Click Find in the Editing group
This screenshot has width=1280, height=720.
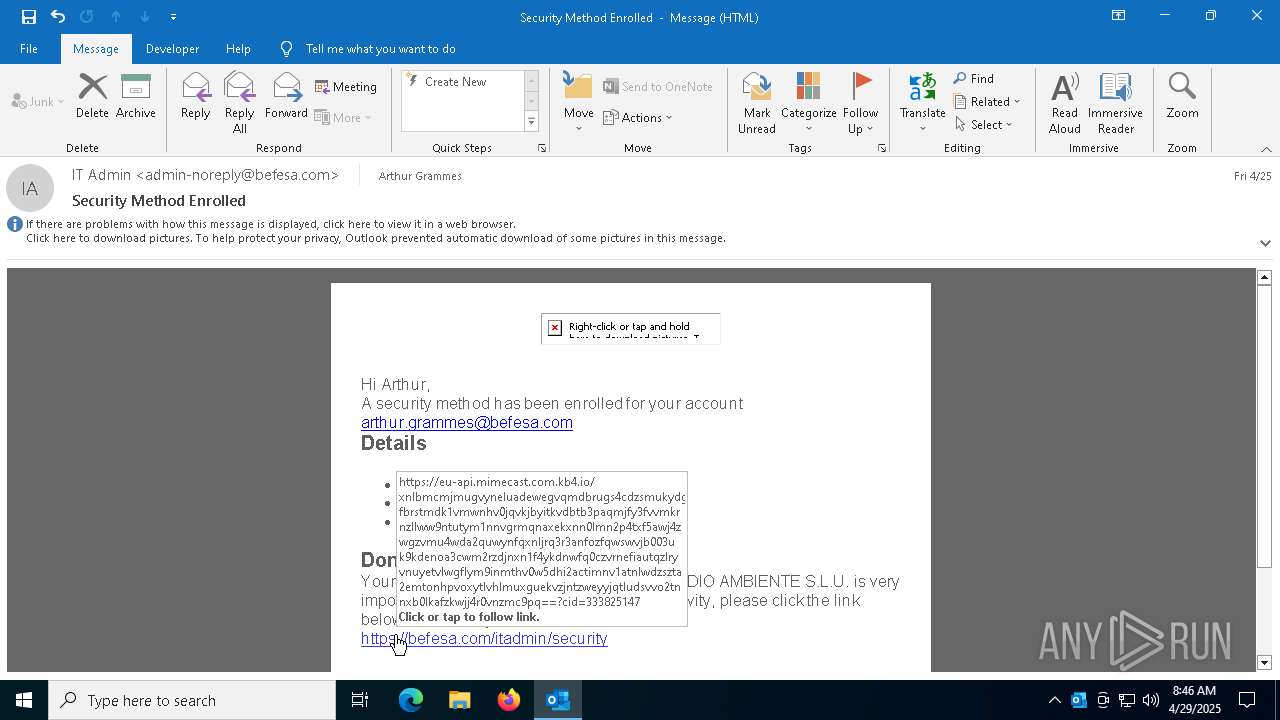[974, 78]
